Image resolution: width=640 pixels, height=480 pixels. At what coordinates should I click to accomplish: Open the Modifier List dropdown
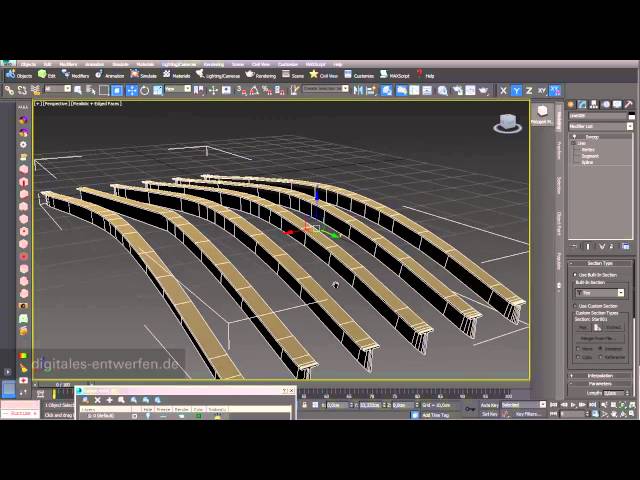(x=601, y=127)
